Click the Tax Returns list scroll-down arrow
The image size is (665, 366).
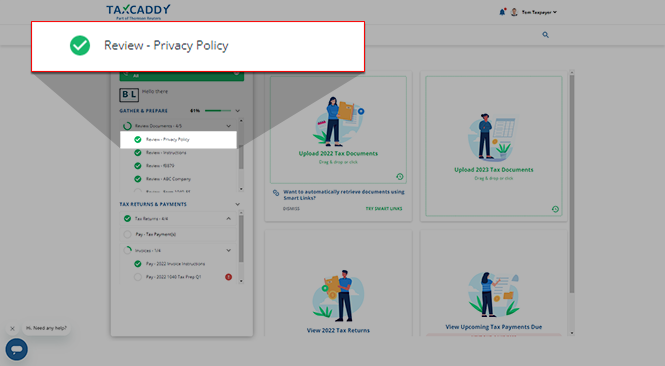(241, 281)
